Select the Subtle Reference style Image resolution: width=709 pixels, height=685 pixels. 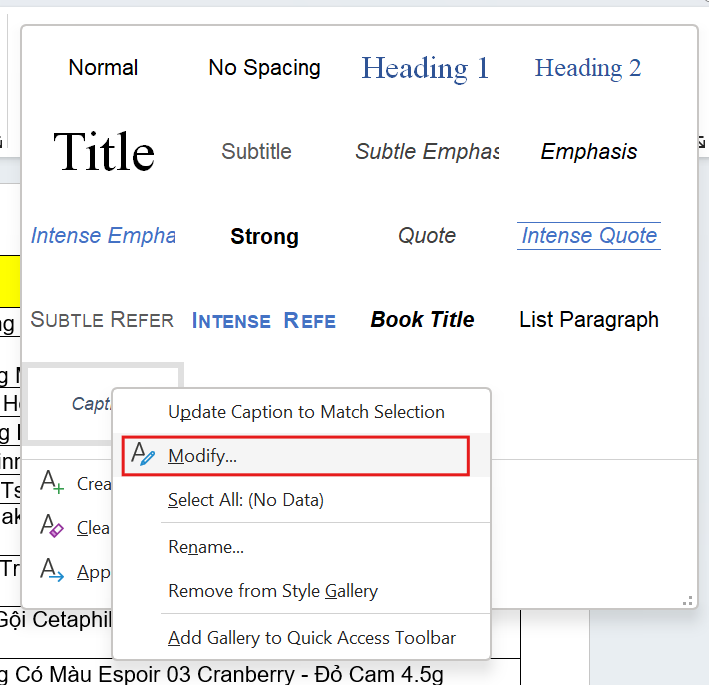tap(102, 320)
